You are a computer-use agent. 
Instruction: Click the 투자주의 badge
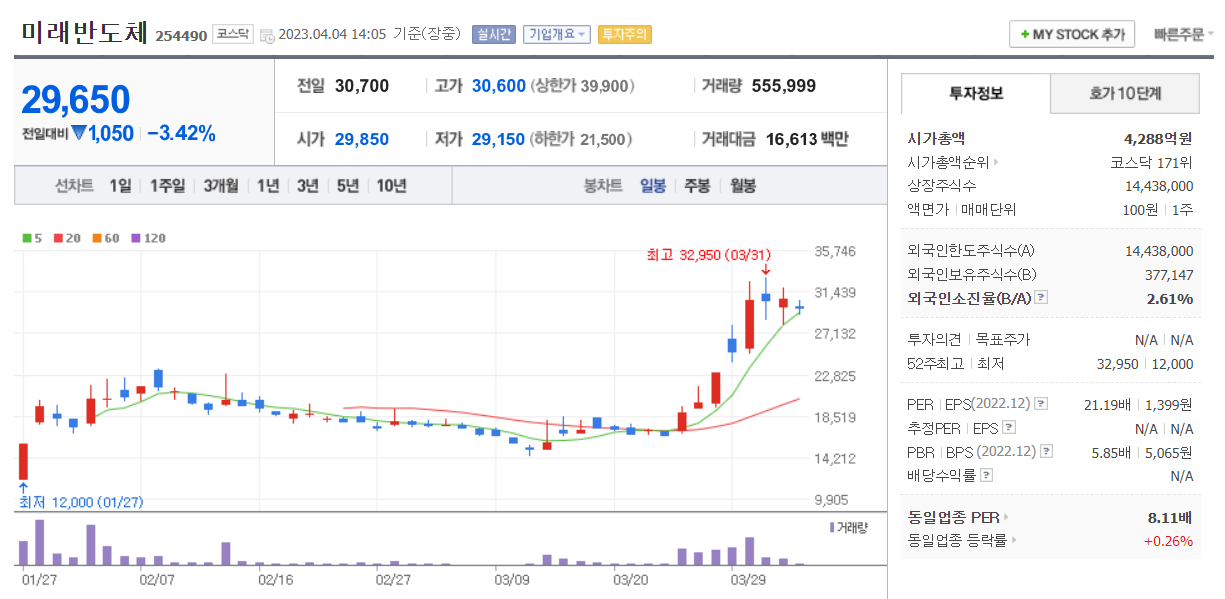click(x=624, y=34)
